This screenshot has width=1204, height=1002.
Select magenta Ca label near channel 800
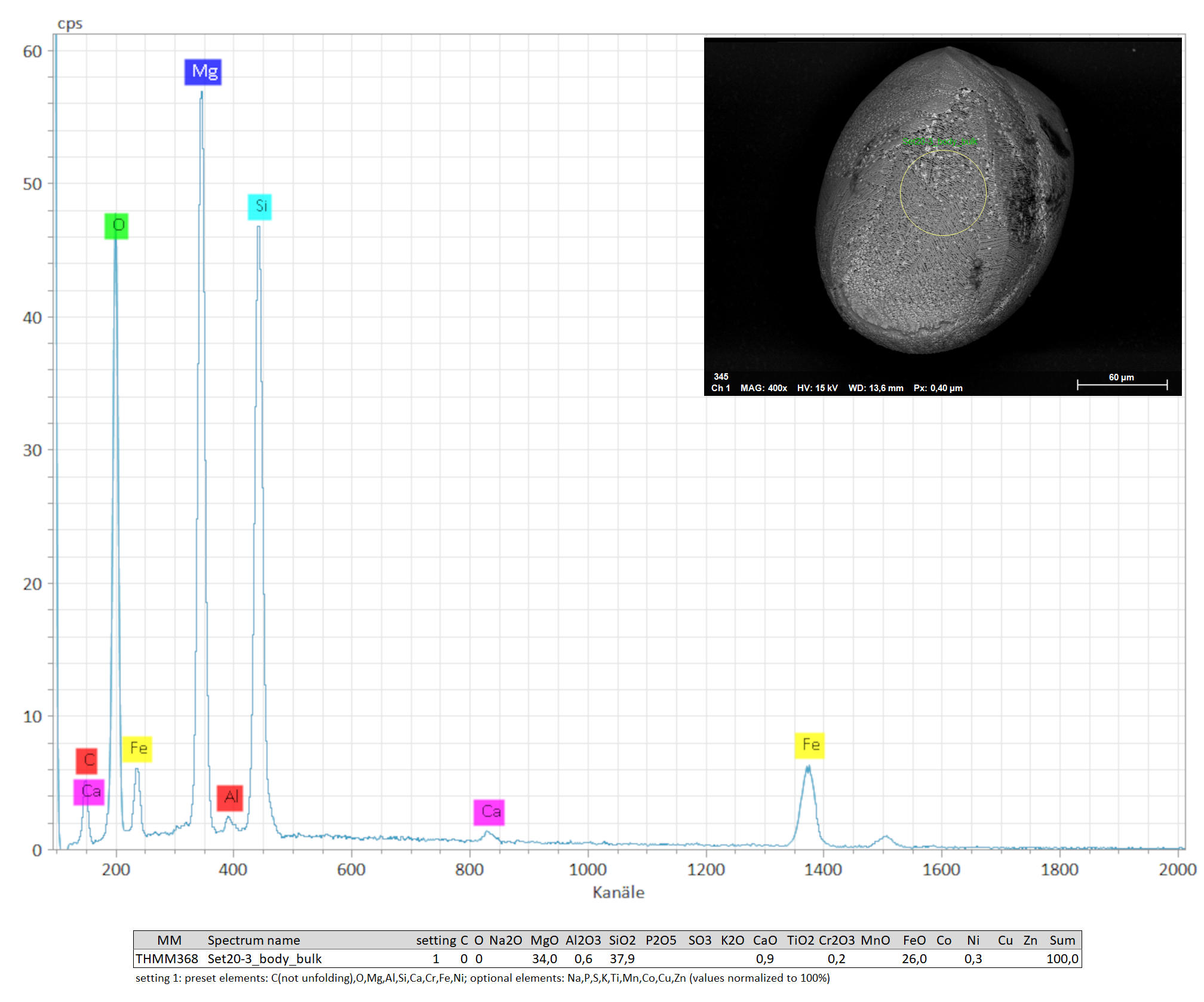point(489,812)
